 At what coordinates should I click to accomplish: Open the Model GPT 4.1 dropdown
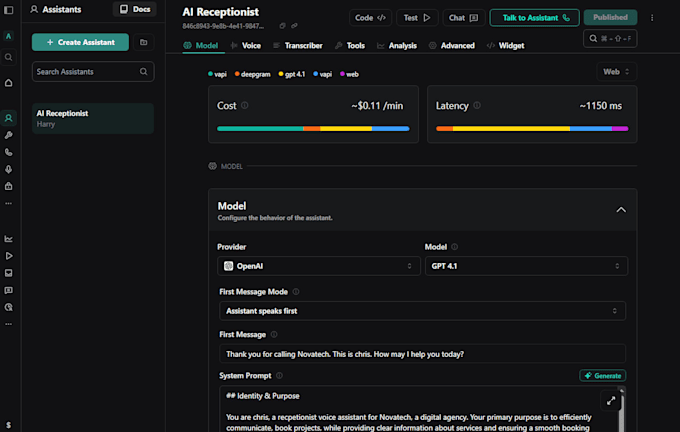point(526,266)
